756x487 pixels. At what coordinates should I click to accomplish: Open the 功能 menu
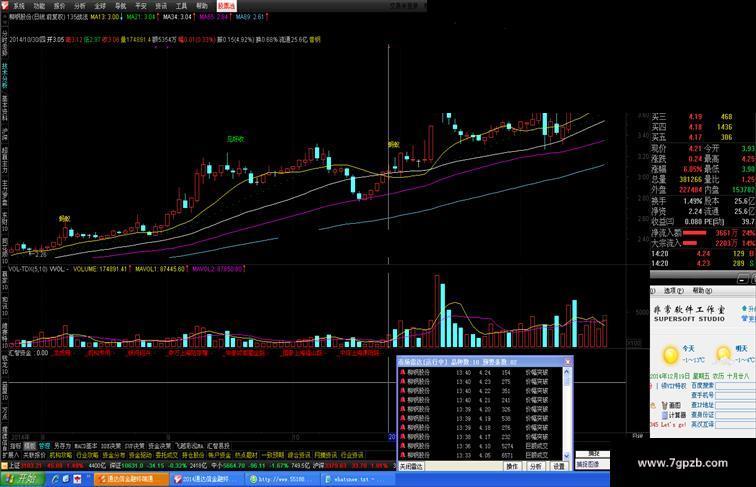[39, 6]
